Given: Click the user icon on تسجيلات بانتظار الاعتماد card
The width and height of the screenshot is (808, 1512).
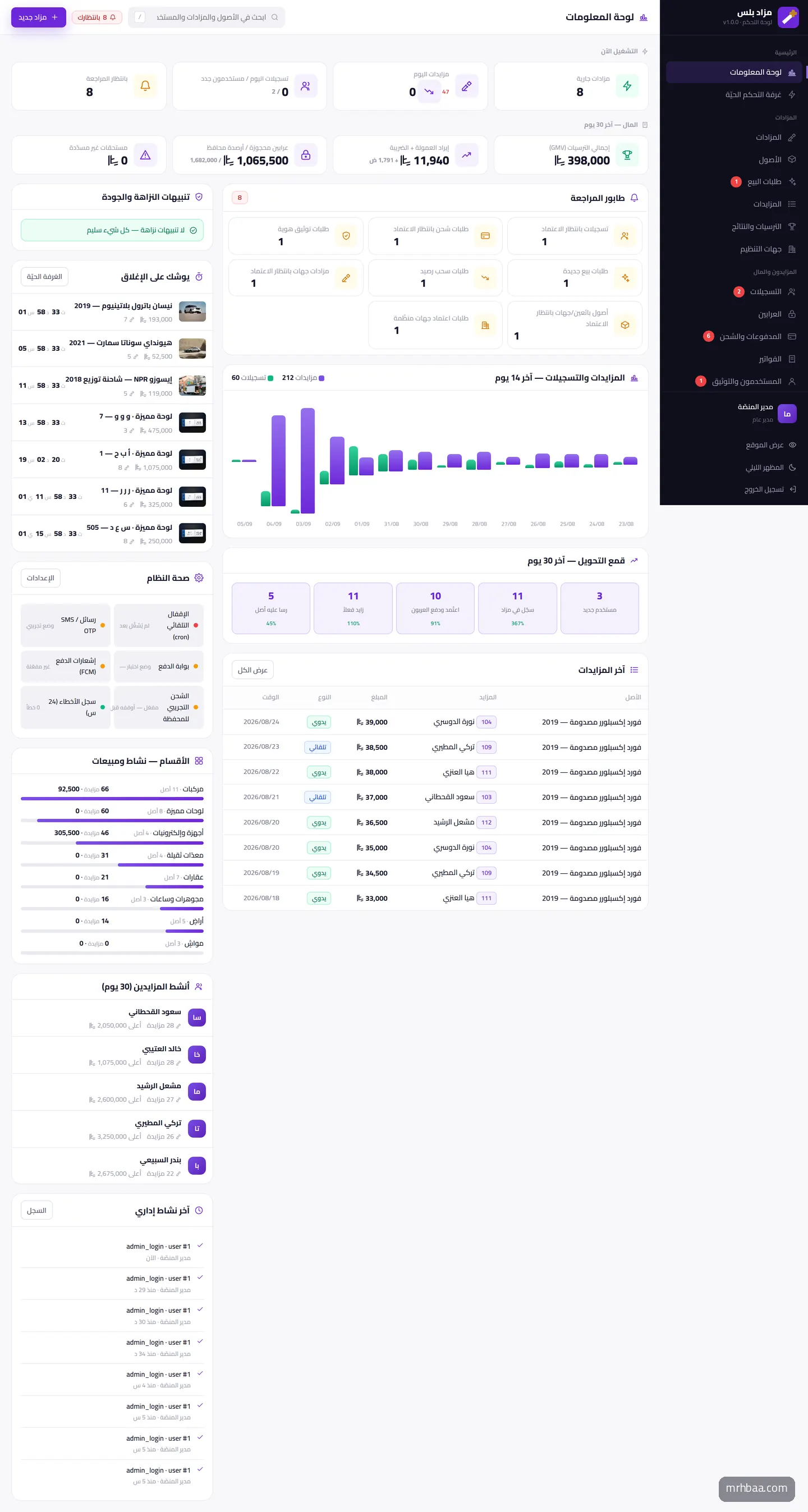Looking at the screenshot, I should 625,235.
